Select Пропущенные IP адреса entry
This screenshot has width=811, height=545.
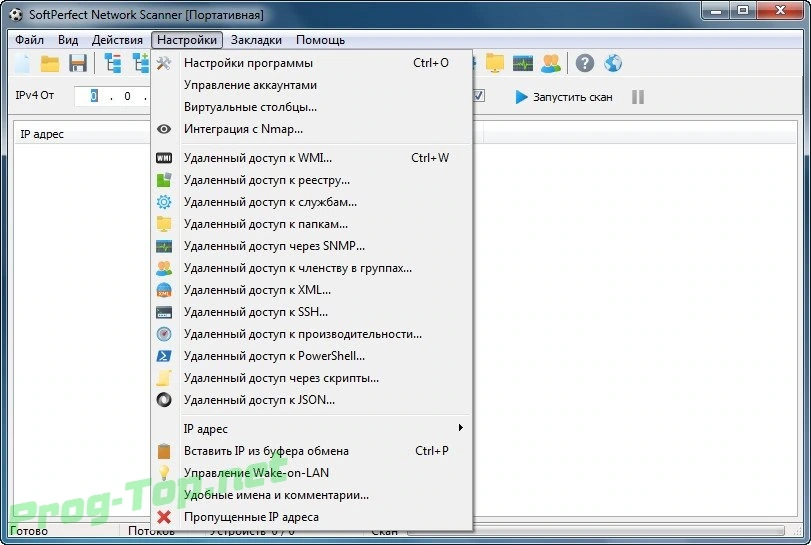coord(312,517)
